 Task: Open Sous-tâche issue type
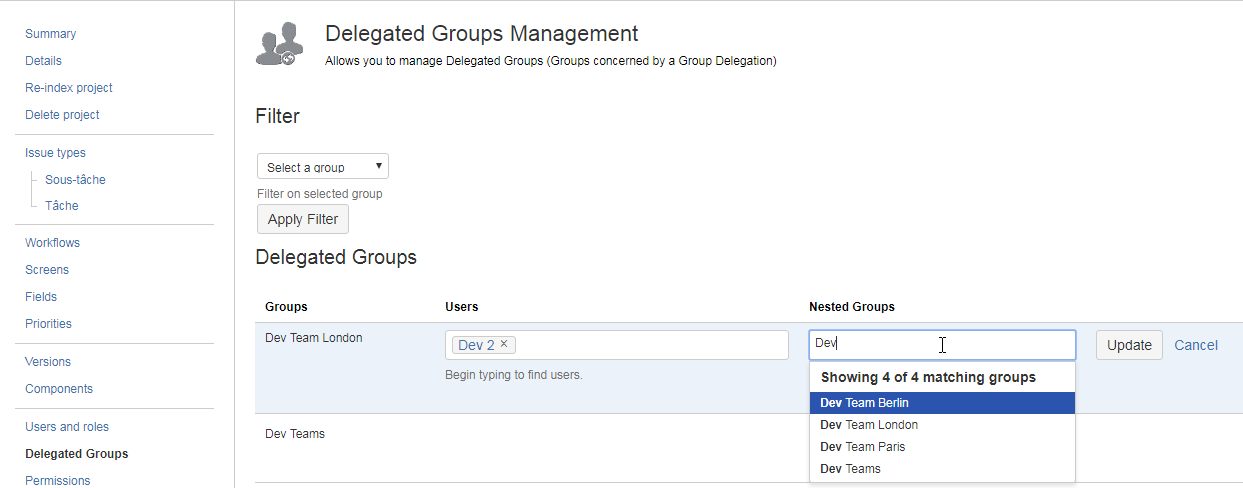click(75, 180)
